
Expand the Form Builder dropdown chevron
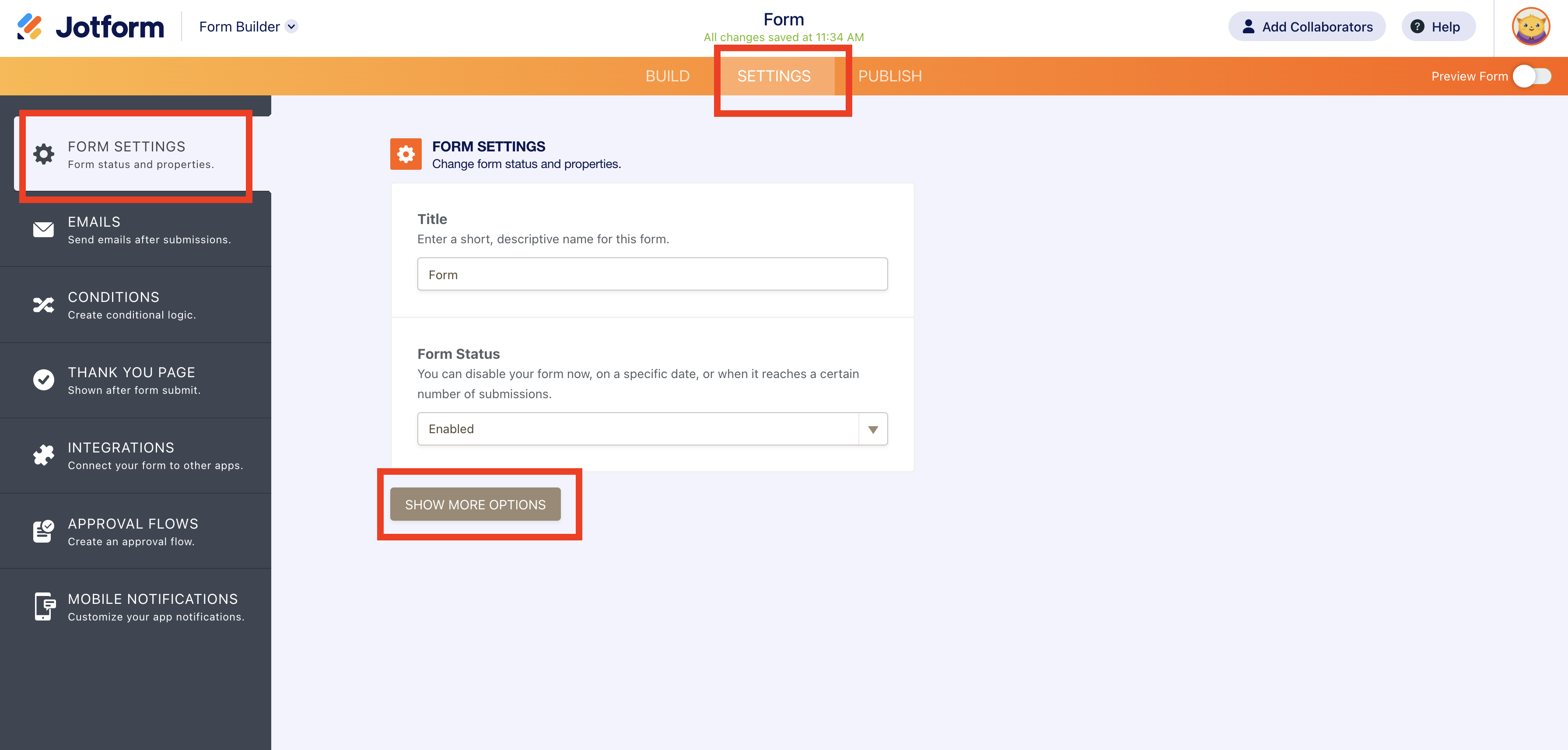291,26
